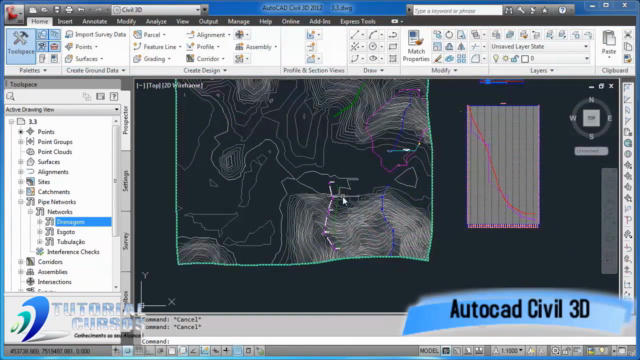Image resolution: width=640 pixels, height=360 pixels.
Task: Open the Output ribbon tab
Action: pos(208,21)
